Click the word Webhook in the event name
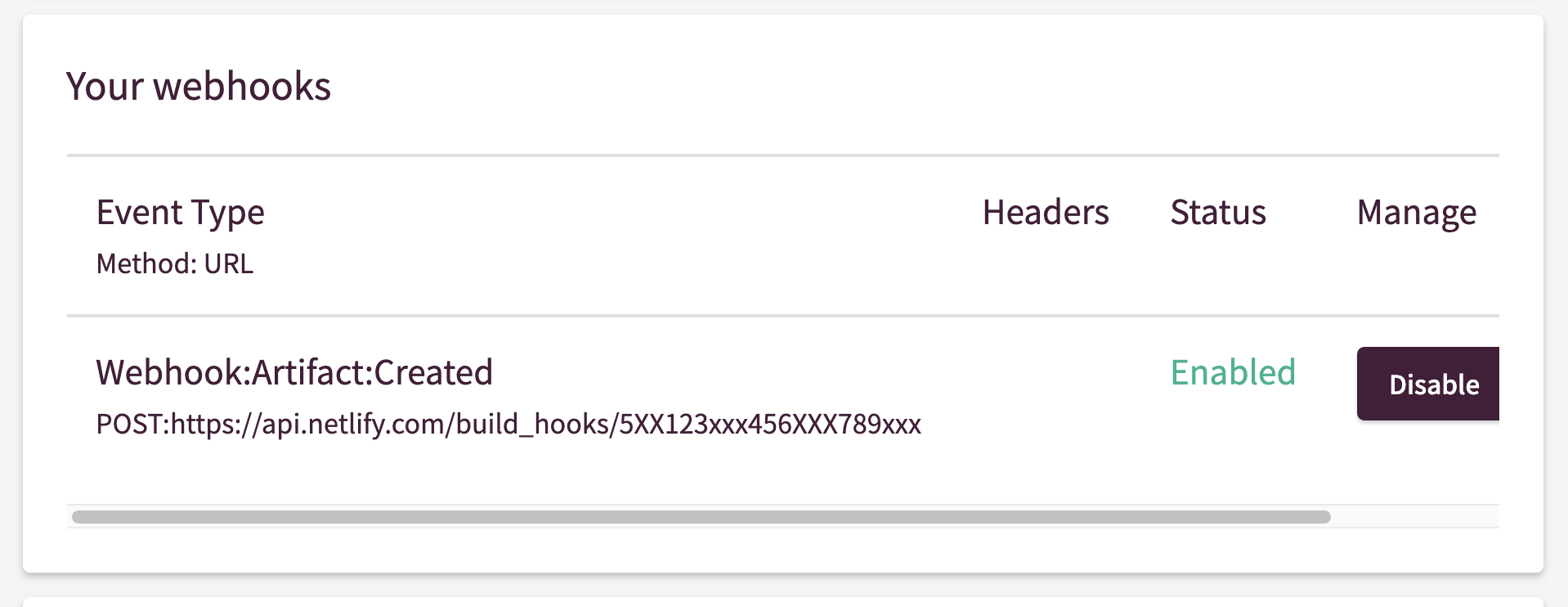1568x607 pixels. [169, 372]
